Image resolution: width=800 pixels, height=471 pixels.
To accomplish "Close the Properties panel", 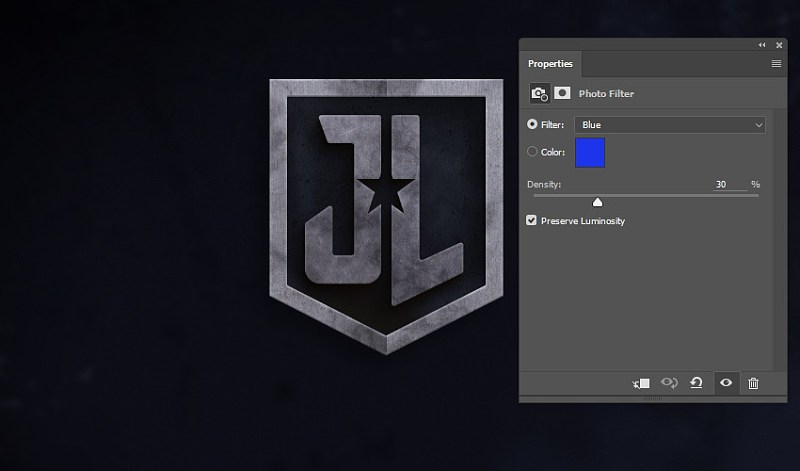I will (x=779, y=45).
